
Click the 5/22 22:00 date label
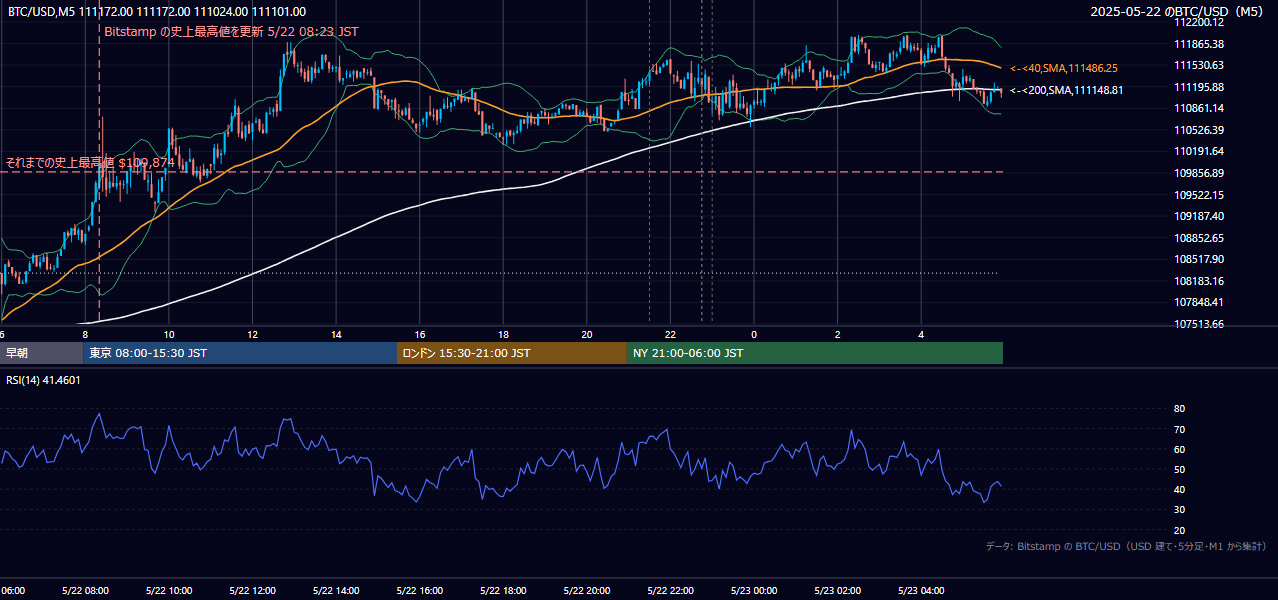click(669, 590)
